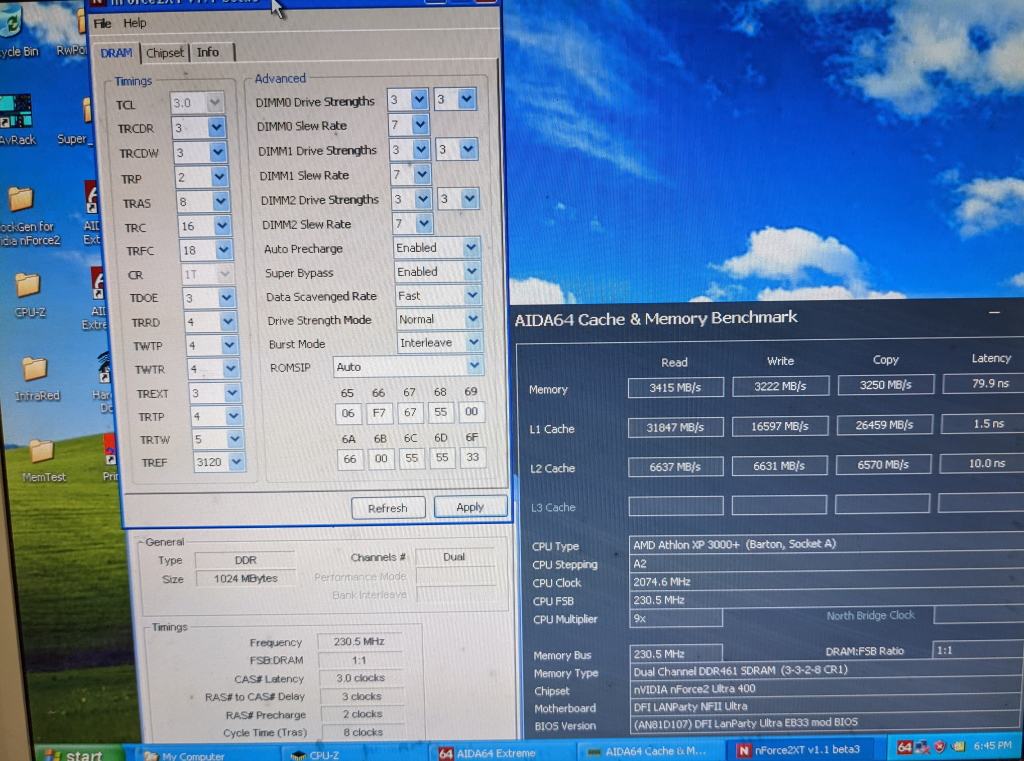Click ROMSIP register 6F field
The height and width of the screenshot is (761, 1024).
pos(473,457)
